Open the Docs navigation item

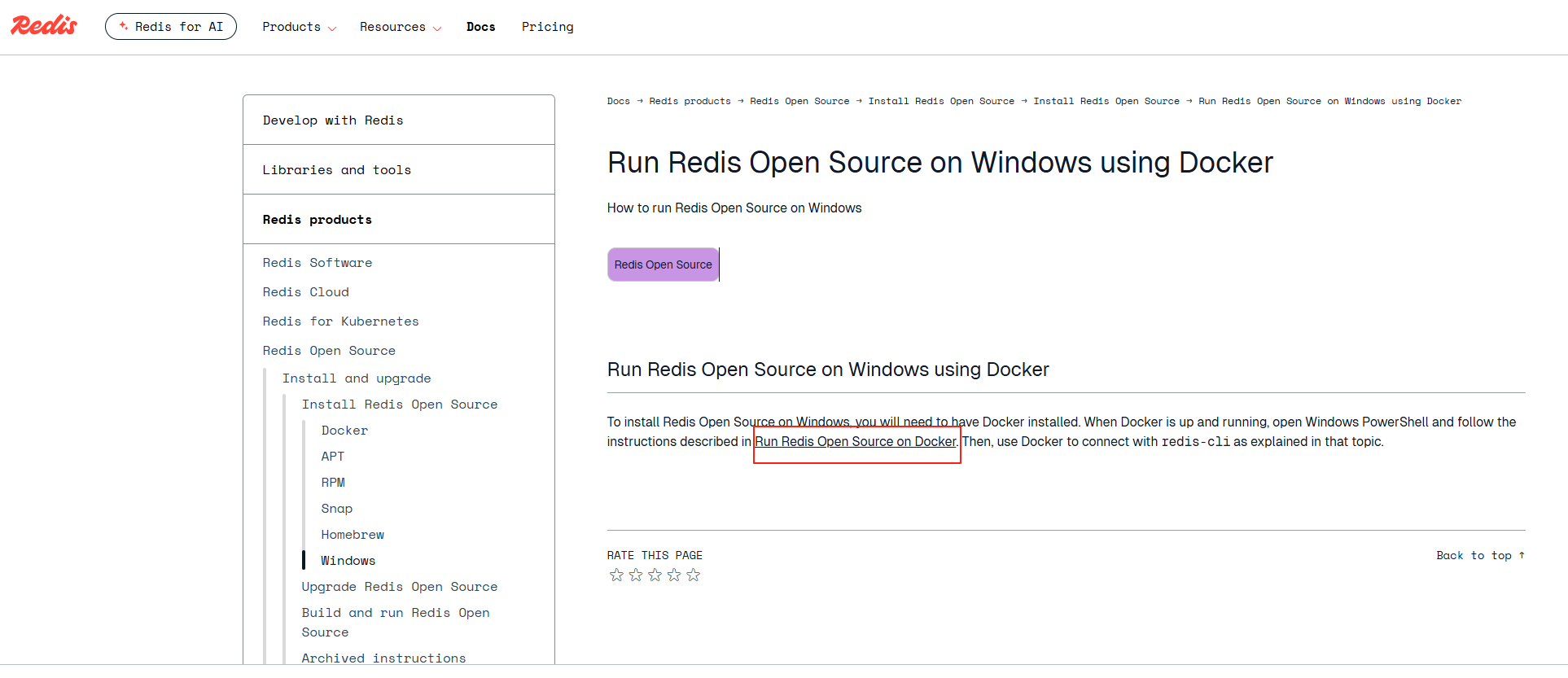pyautogui.click(x=480, y=27)
